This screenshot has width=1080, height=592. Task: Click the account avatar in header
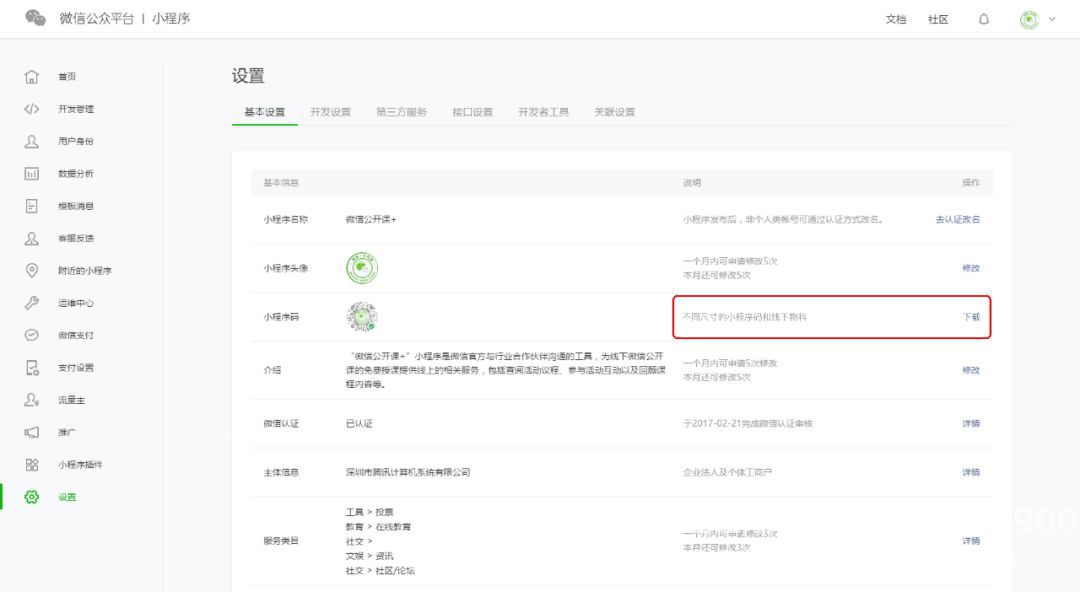[x=1029, y=20]
